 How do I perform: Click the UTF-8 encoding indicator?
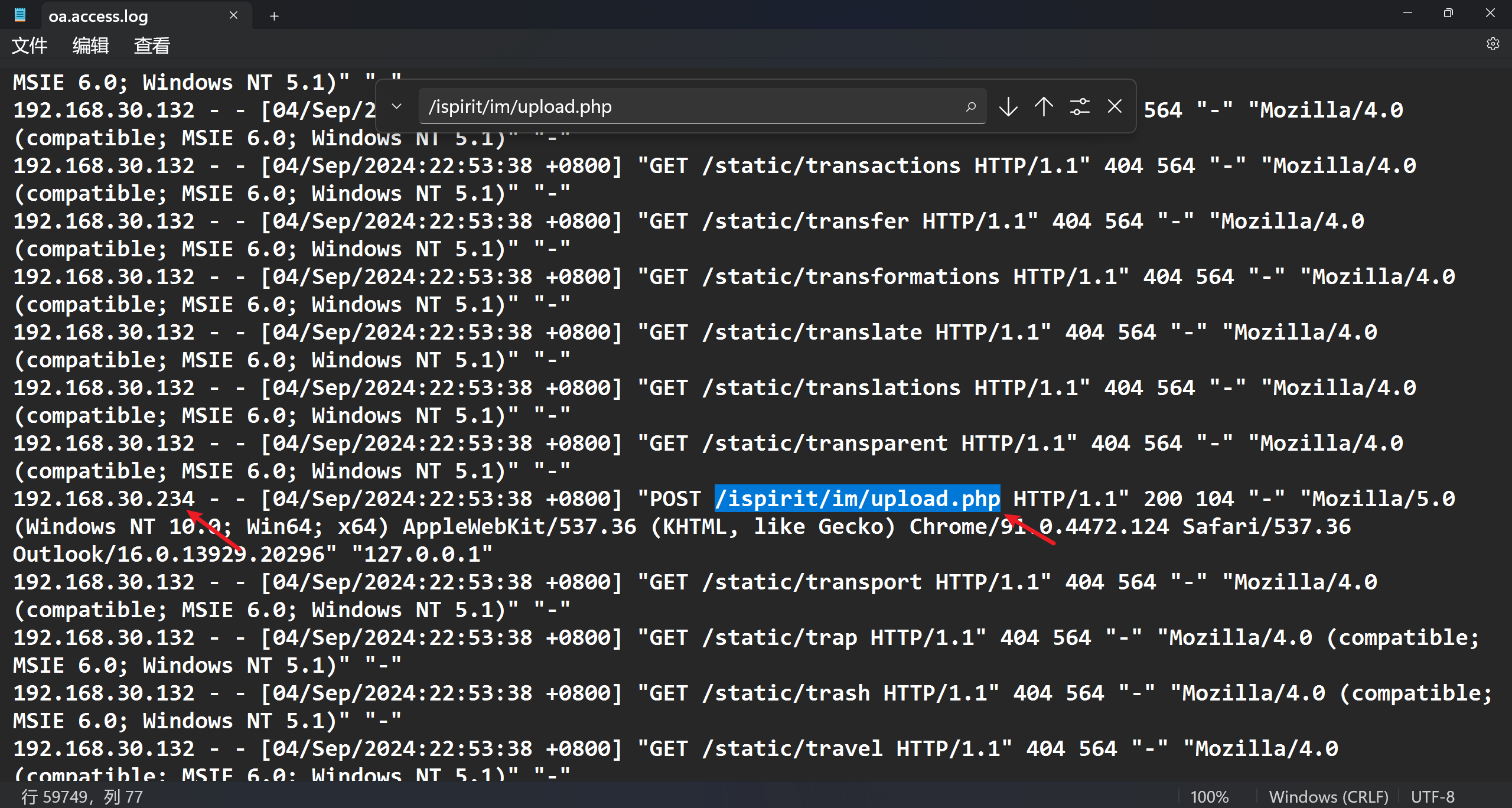1432,797
